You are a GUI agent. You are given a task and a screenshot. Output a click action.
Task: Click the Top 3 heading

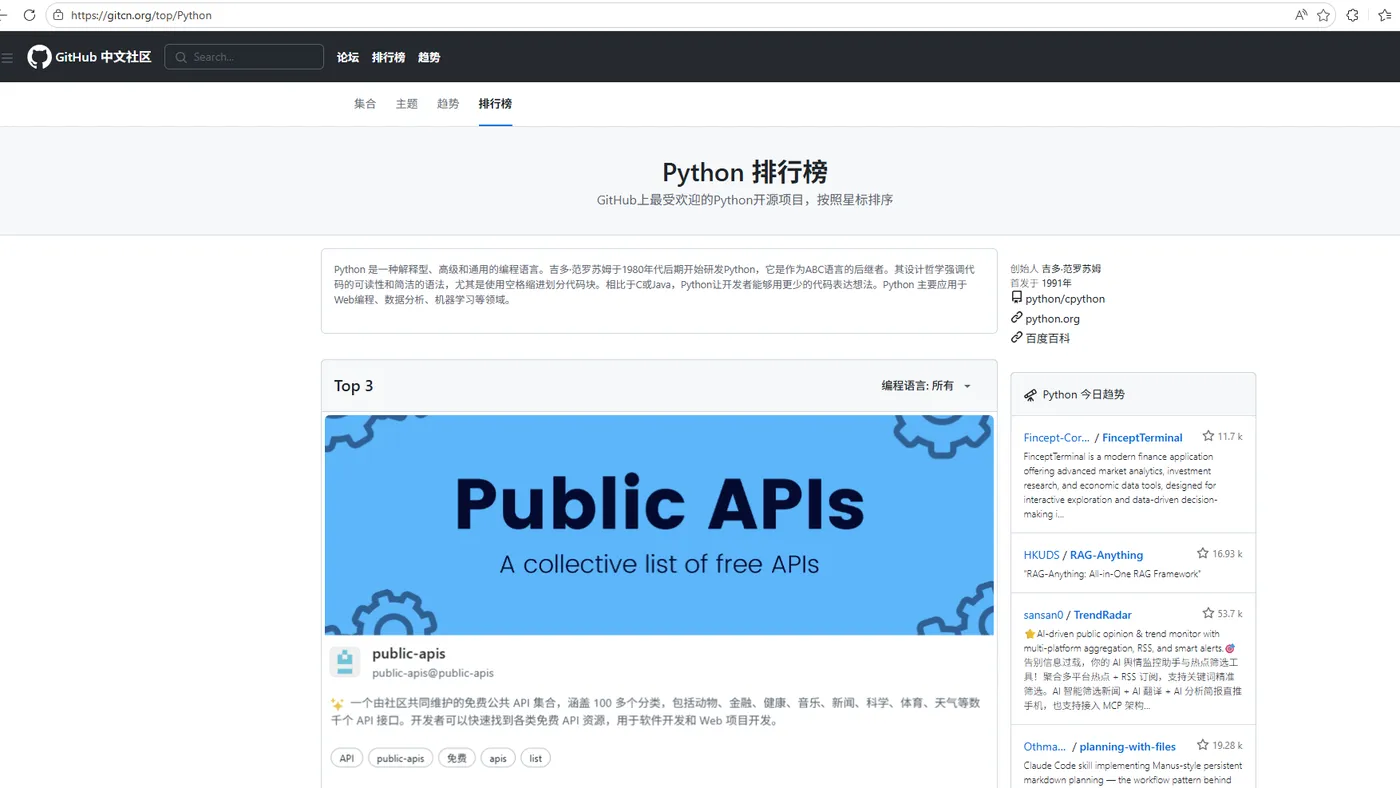[x=354, y=386]
